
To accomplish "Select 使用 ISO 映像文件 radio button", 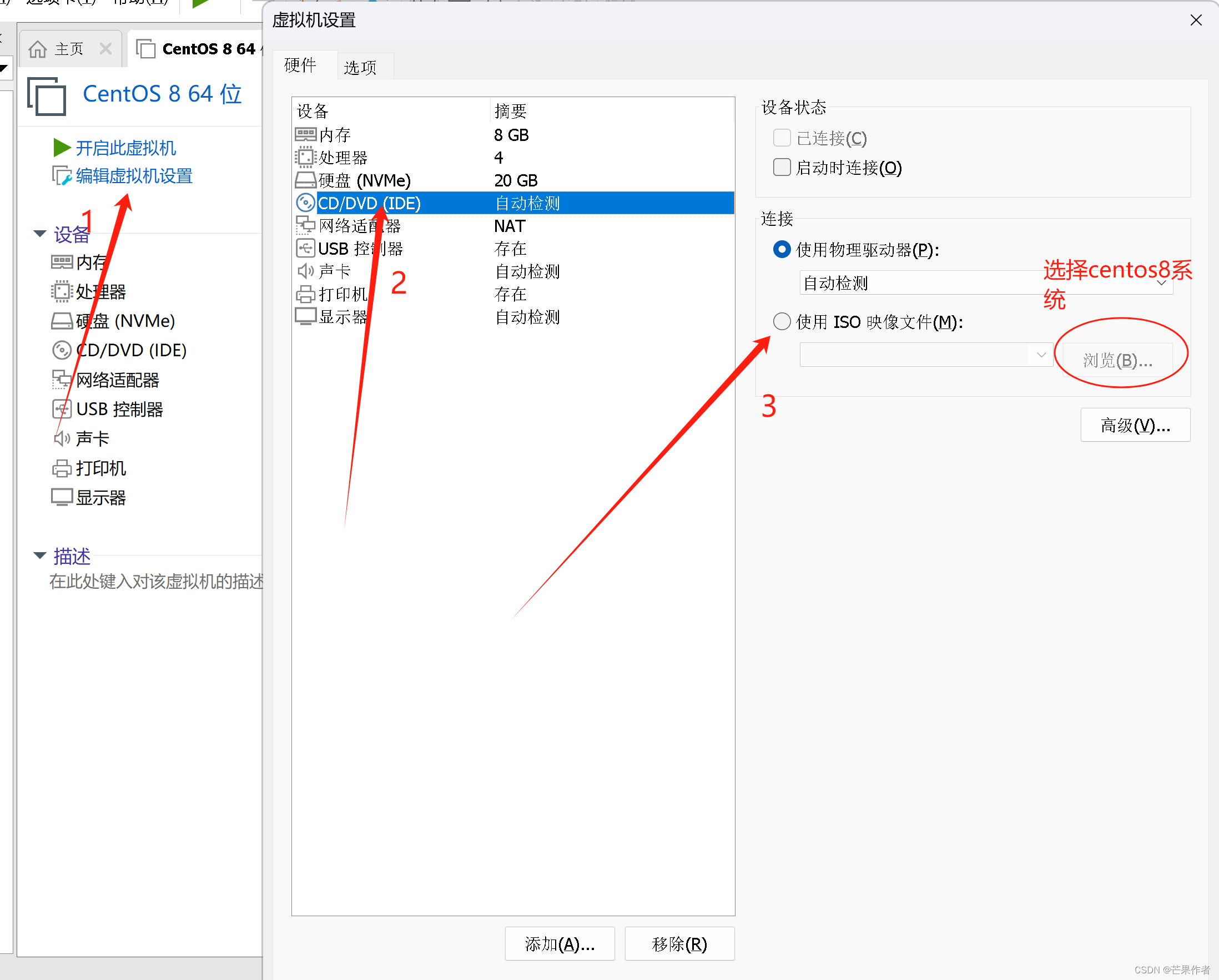I will coord(782,322).
